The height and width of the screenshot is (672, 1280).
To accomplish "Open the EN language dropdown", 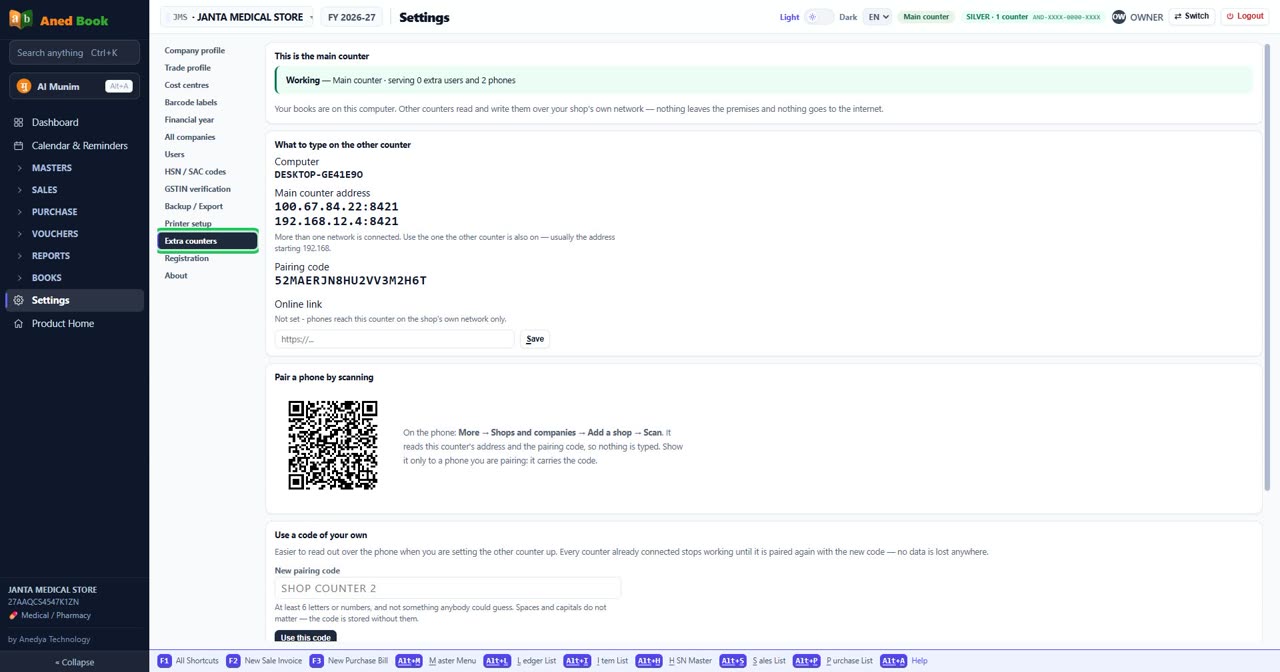I will coord(878,17).
